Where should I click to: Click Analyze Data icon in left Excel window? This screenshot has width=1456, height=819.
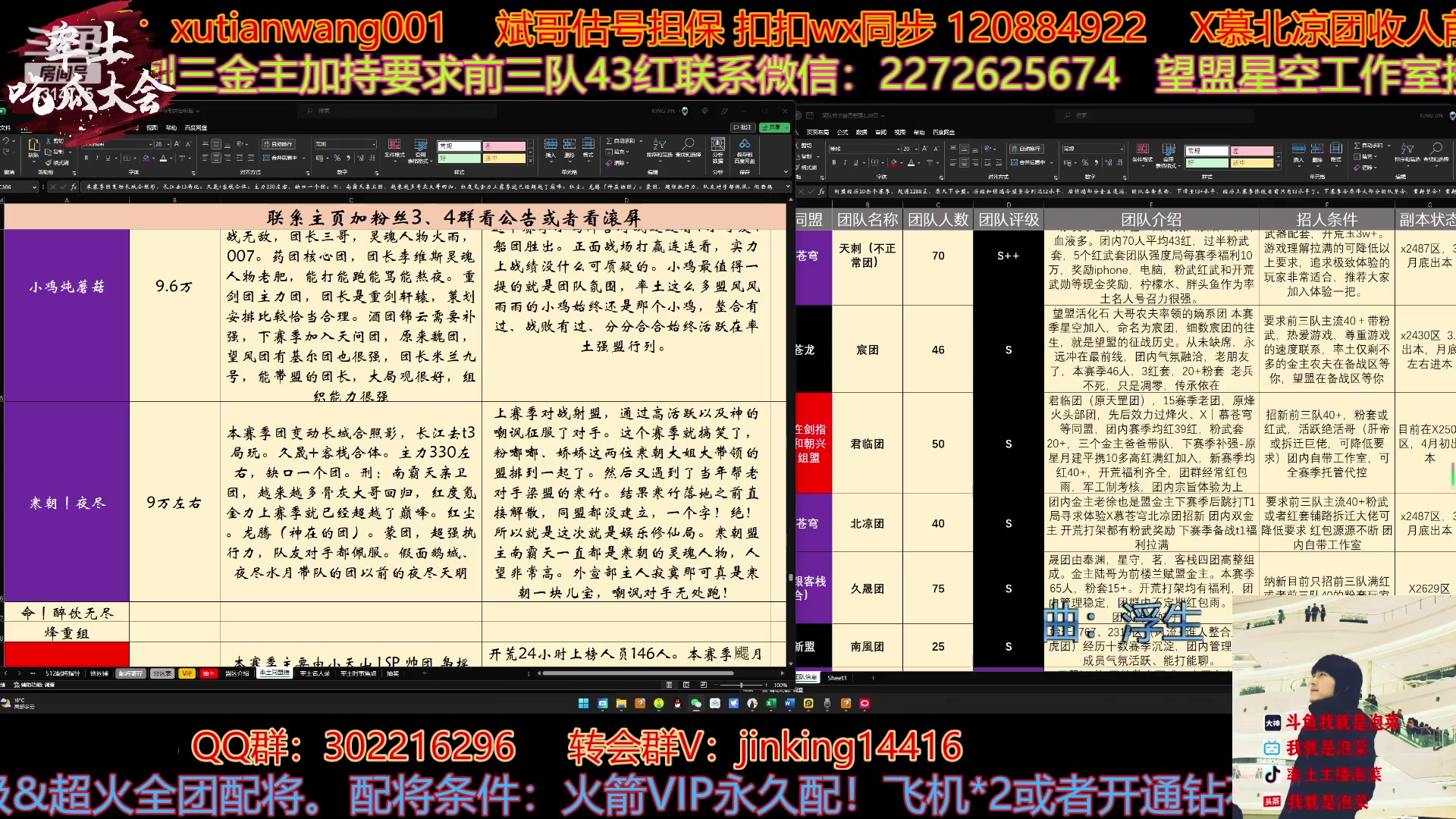click(x=718, y=144)
